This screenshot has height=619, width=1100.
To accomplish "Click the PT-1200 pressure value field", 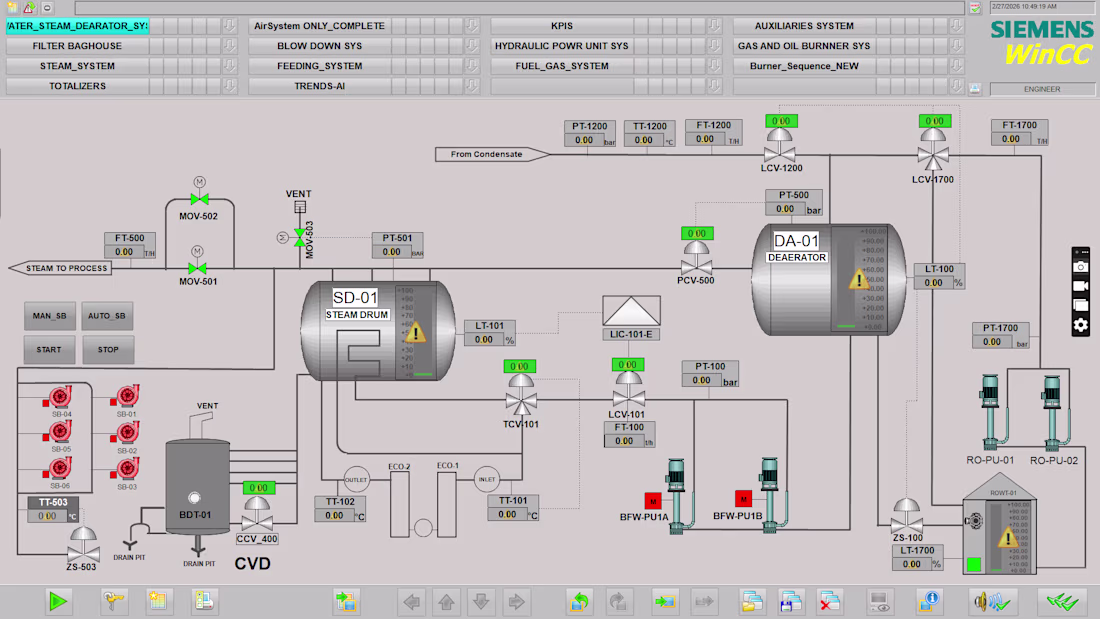I will pos(584,140).
